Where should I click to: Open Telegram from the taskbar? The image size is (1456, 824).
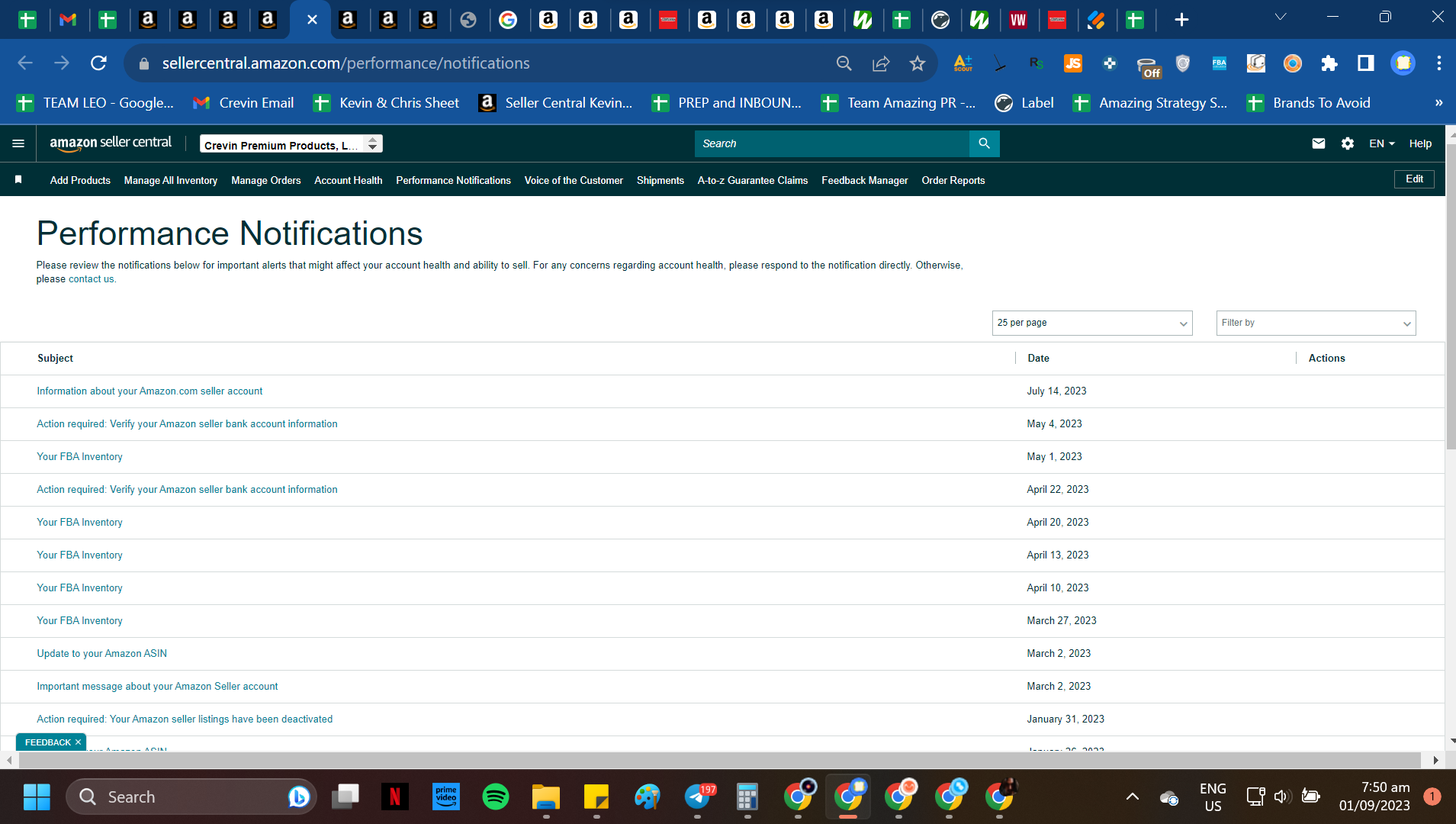pyautogui.click(x=697, y=797)
